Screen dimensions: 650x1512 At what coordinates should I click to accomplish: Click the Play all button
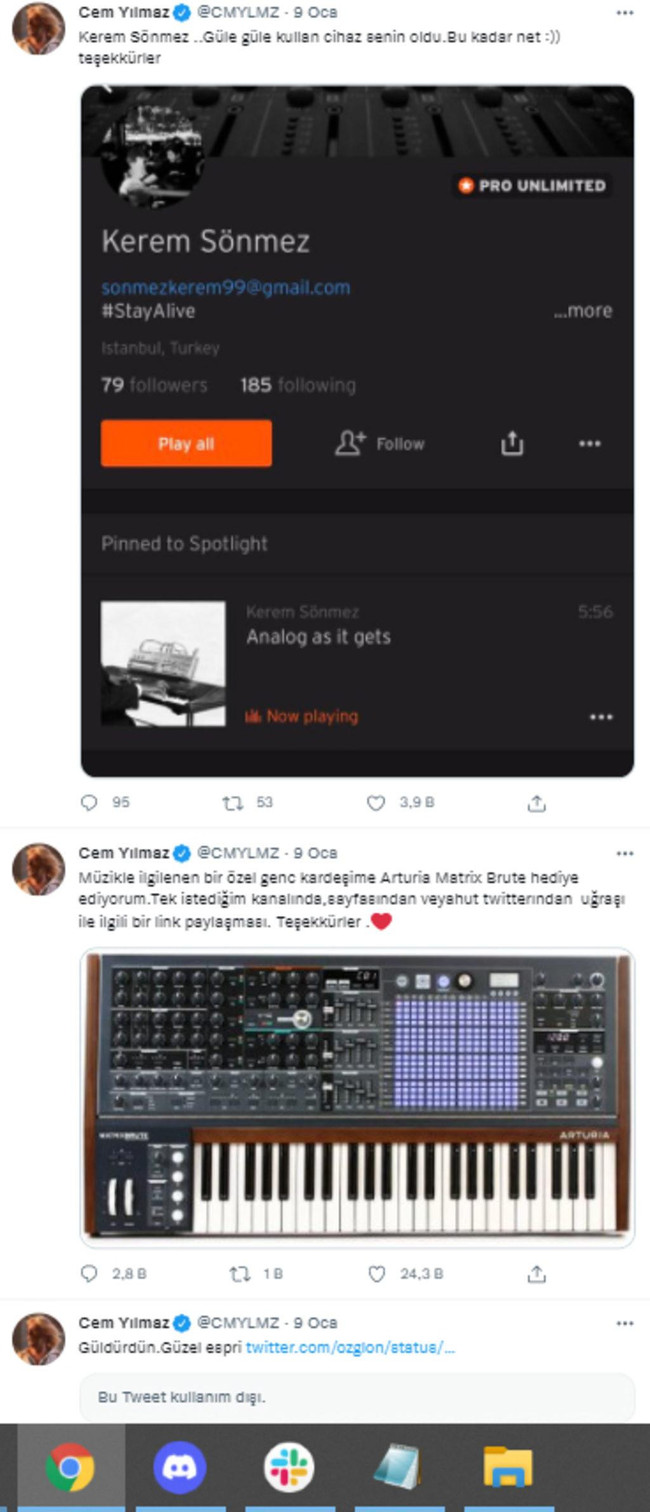(x=186, y=444)
